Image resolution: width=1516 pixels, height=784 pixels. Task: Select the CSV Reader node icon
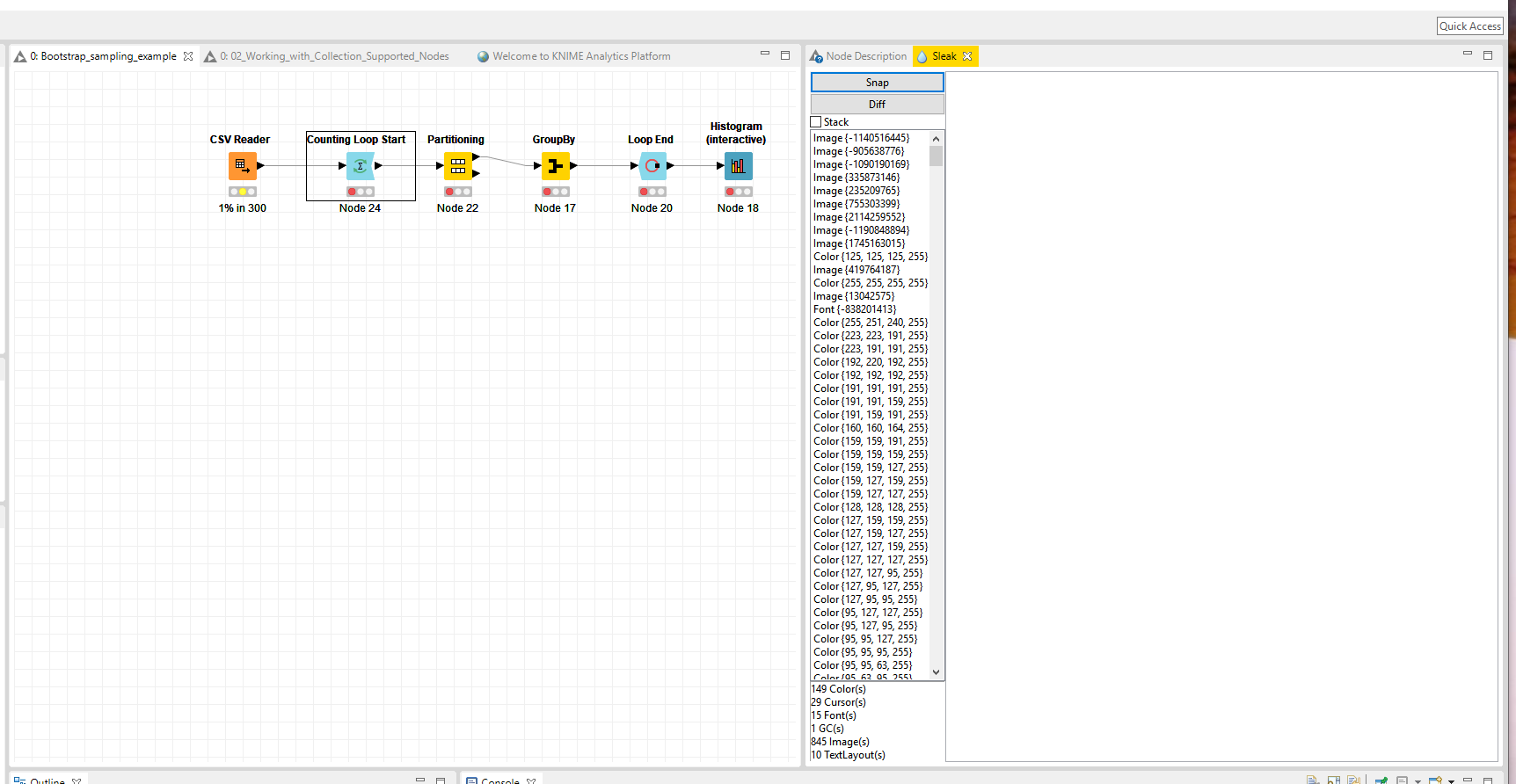(x=243, y=165)
